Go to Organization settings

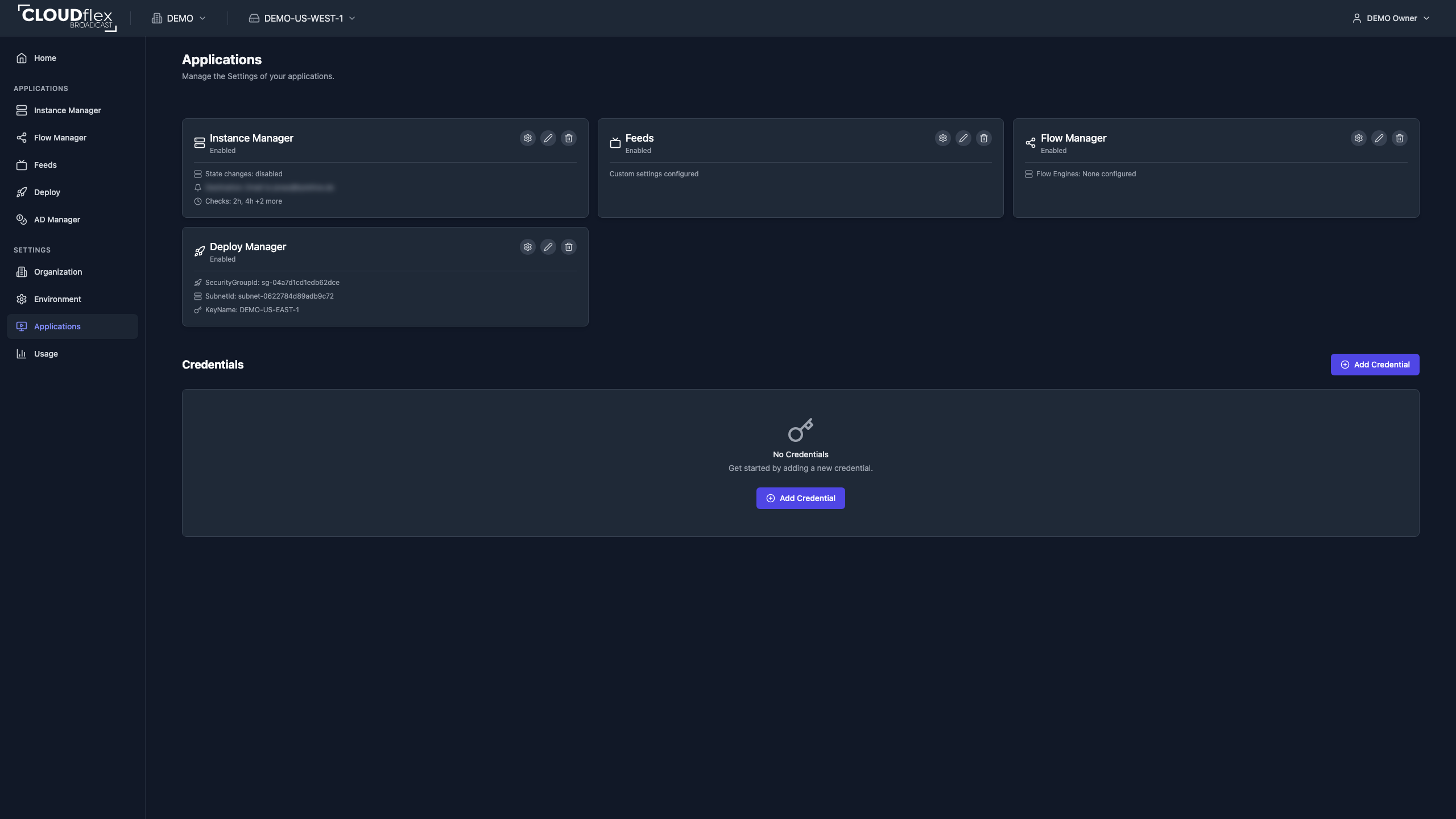coord(72,272)
